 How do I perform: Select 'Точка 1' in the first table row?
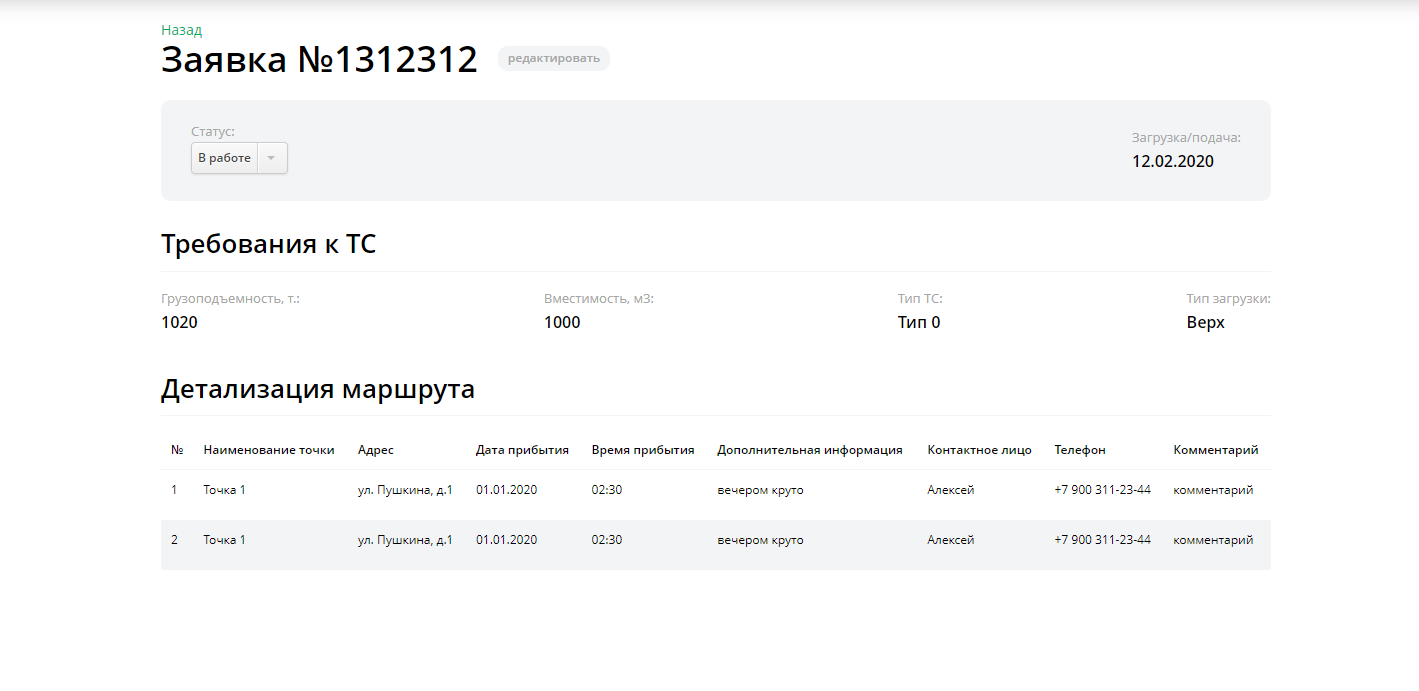click(224, 490)
